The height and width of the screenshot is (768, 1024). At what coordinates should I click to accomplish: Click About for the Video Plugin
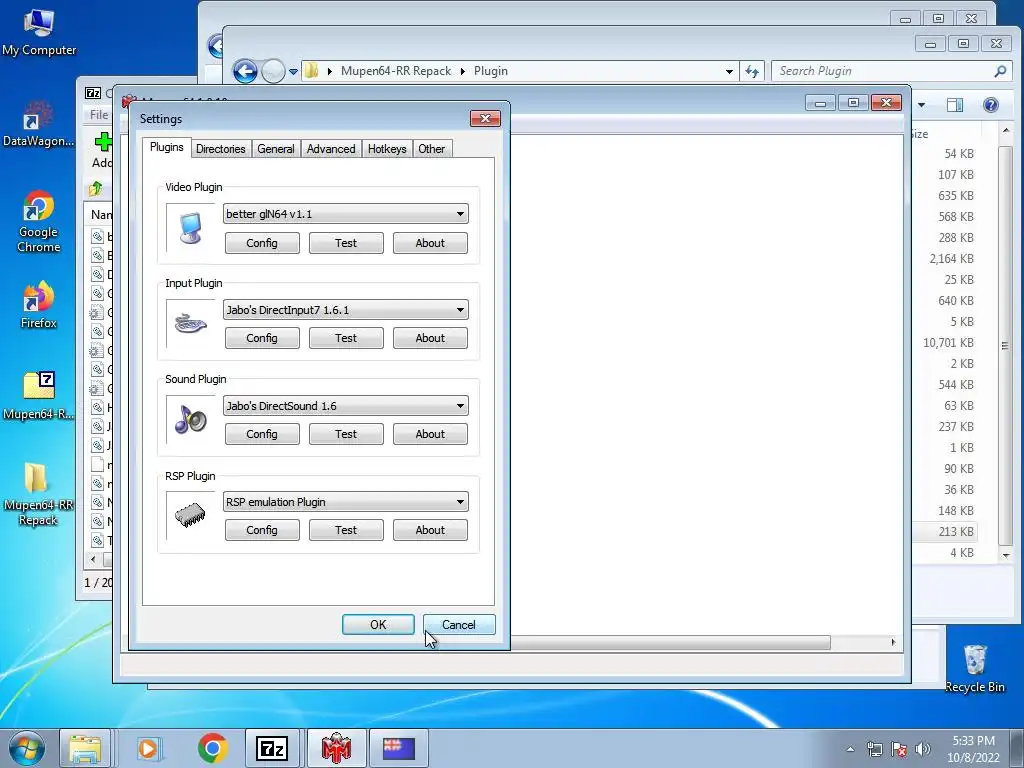click(430, 243)
